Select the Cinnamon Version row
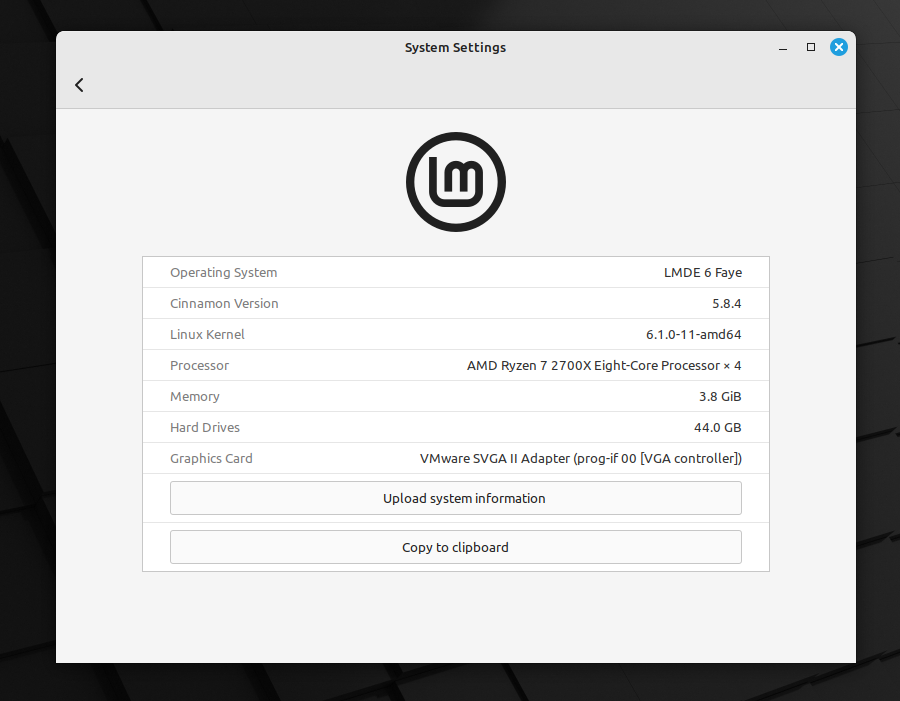Viewport: 900px width, 701px height. tap(455, 303)
